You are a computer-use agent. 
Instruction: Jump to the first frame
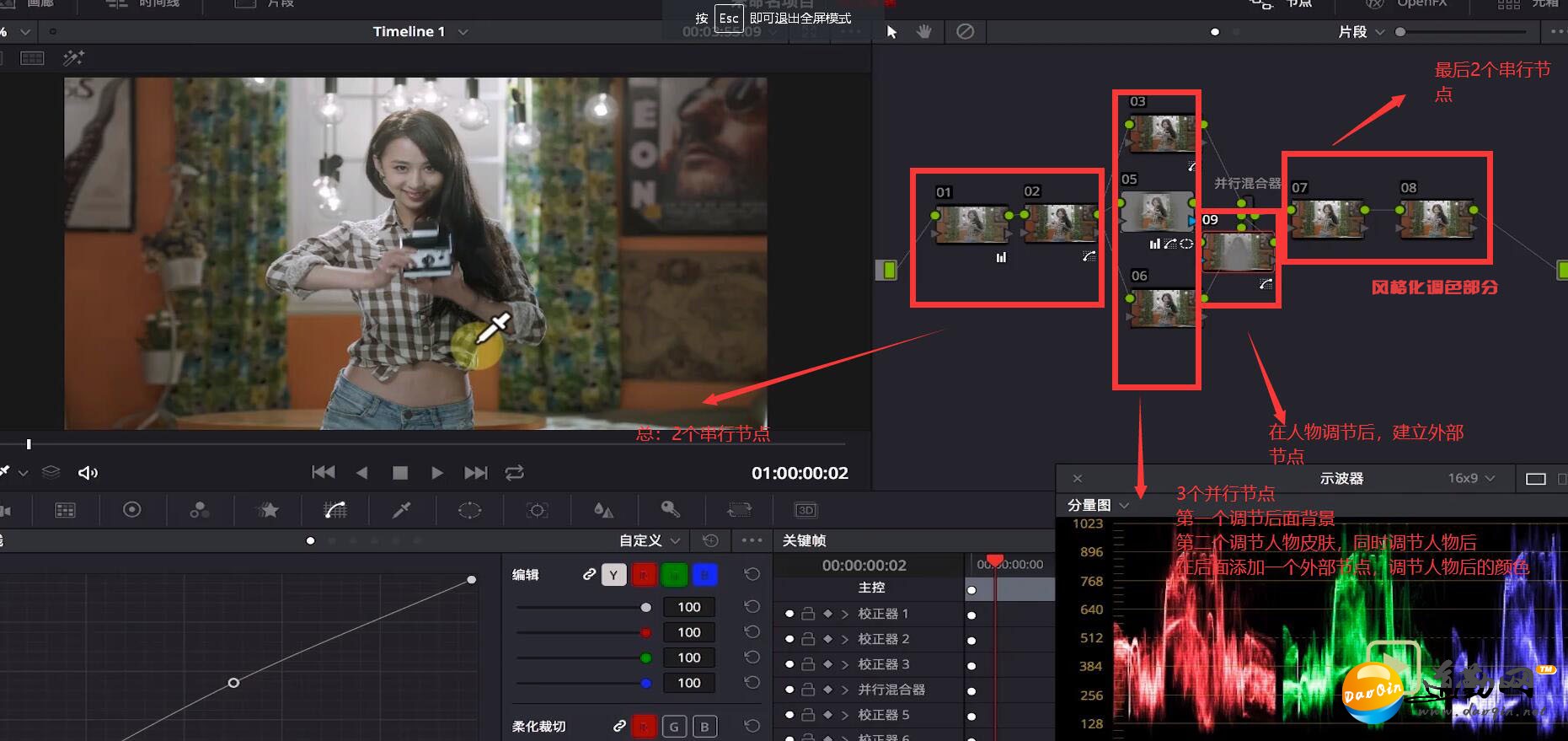tap(324, 473)
